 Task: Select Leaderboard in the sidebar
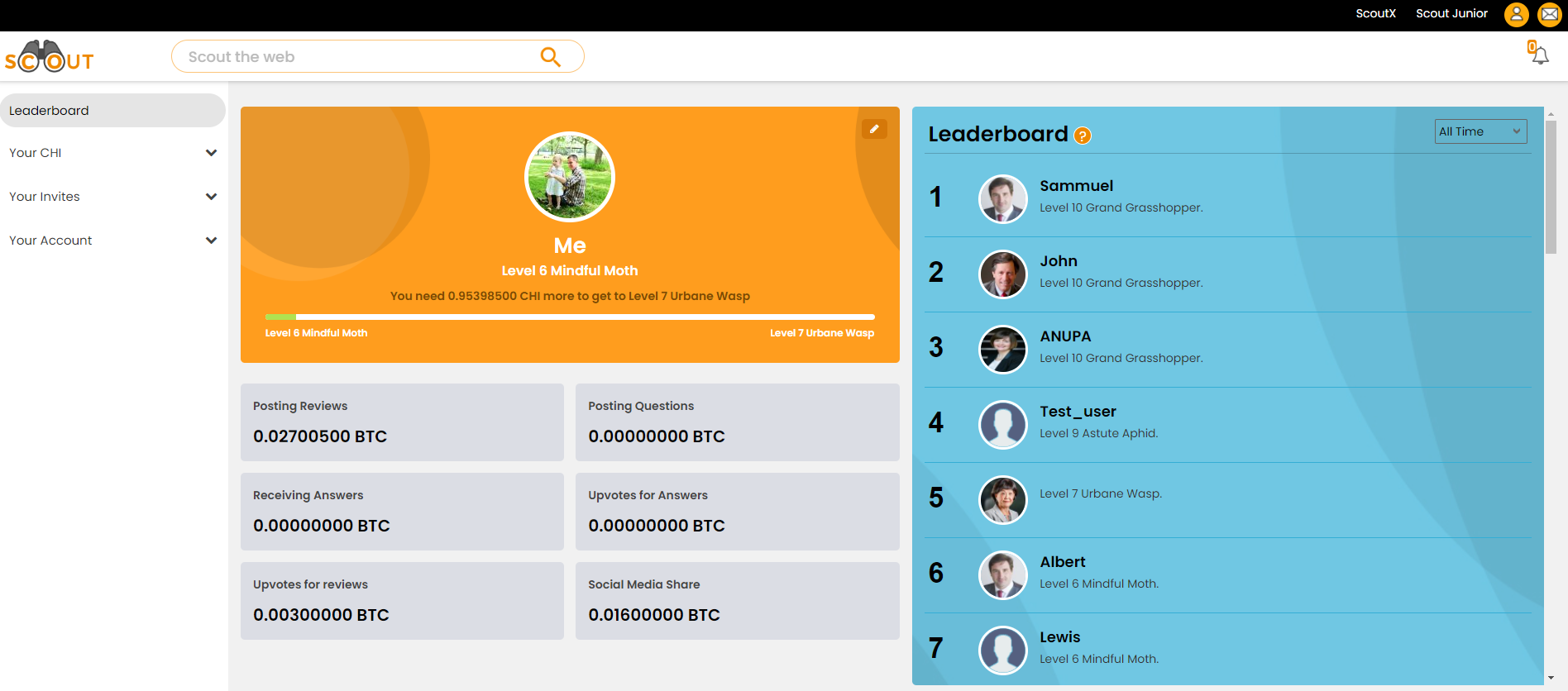coord(112,110)
